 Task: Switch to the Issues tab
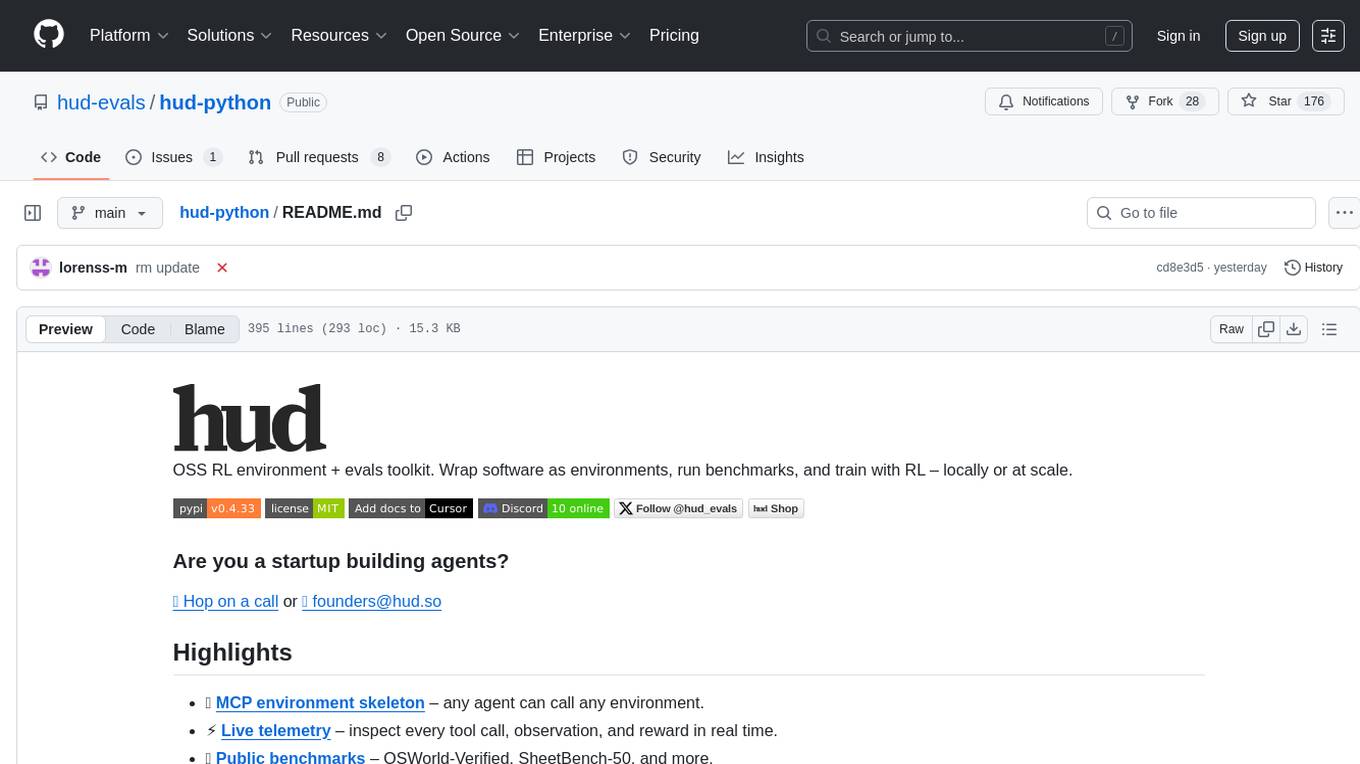point(174,157)
